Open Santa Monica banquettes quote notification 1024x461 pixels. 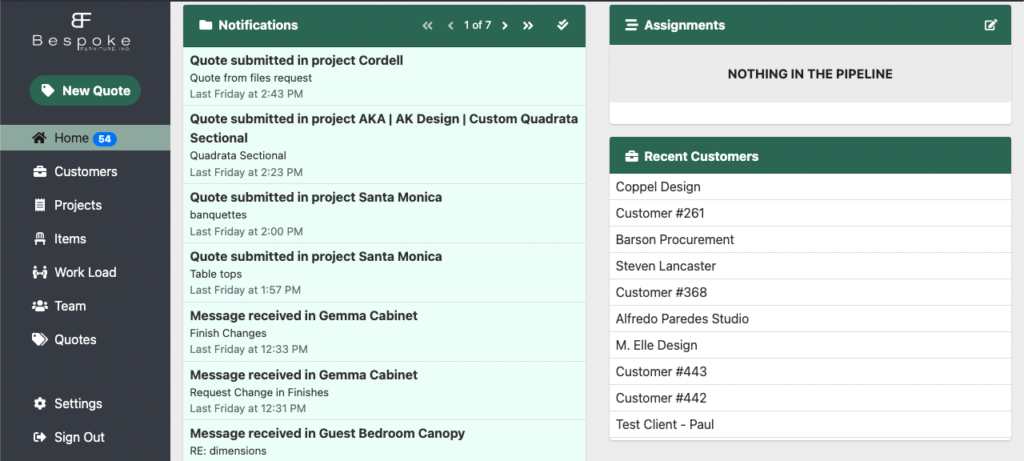pos(384,214)
